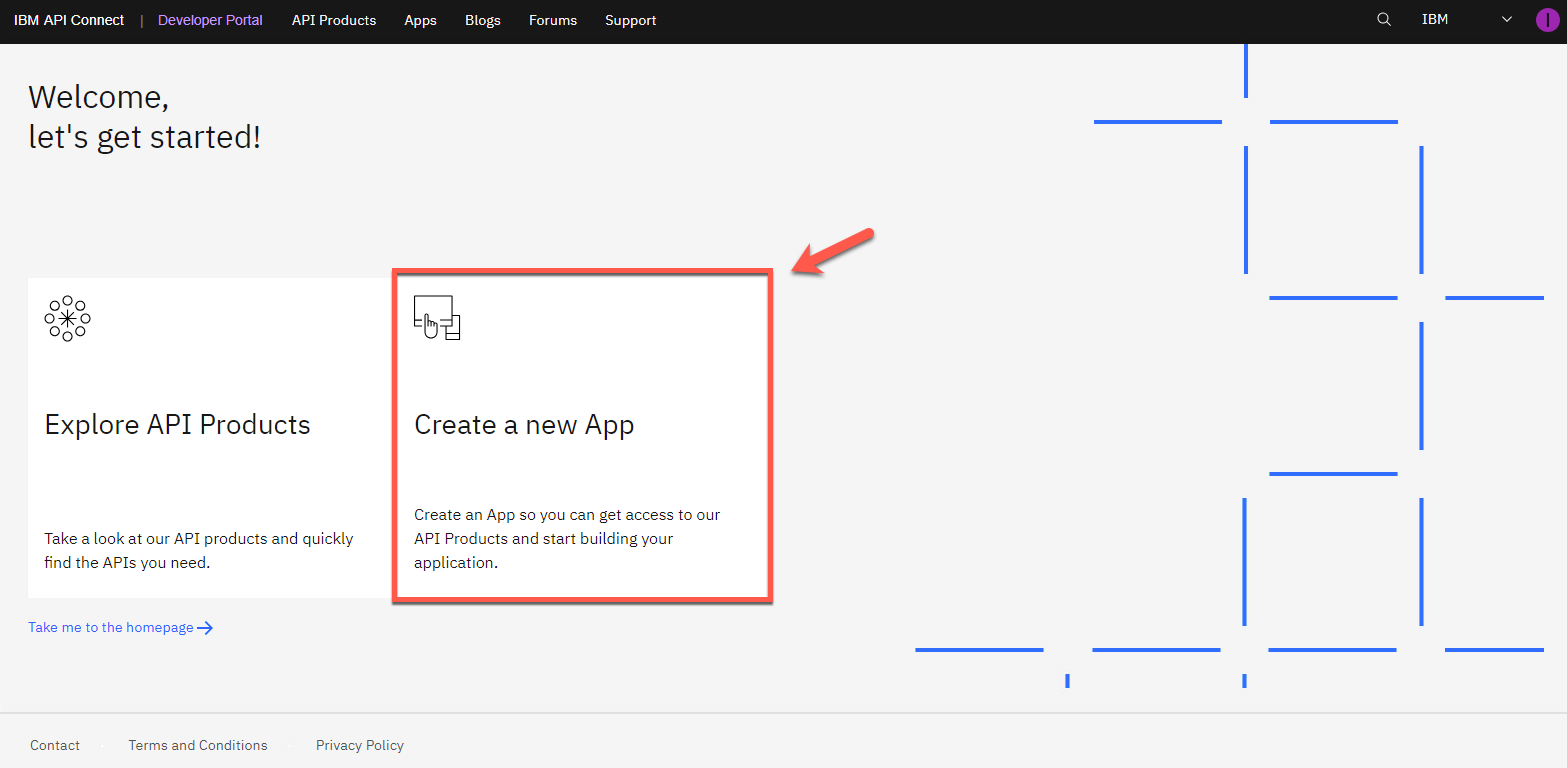Open the Privacy Policy footer link
Screen dimensions: 1567x768
360,745
